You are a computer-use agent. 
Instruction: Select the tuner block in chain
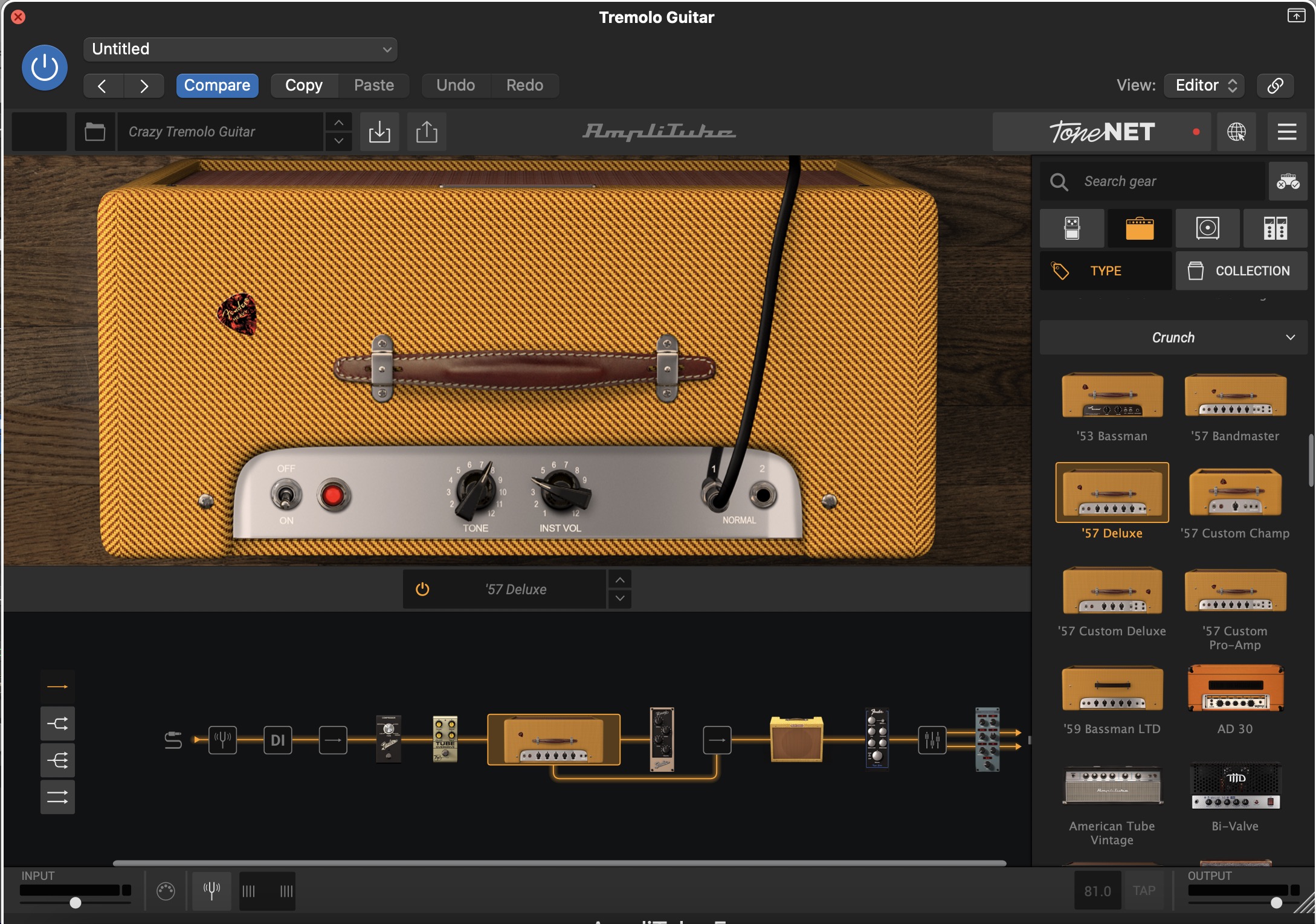coord(222,740)
